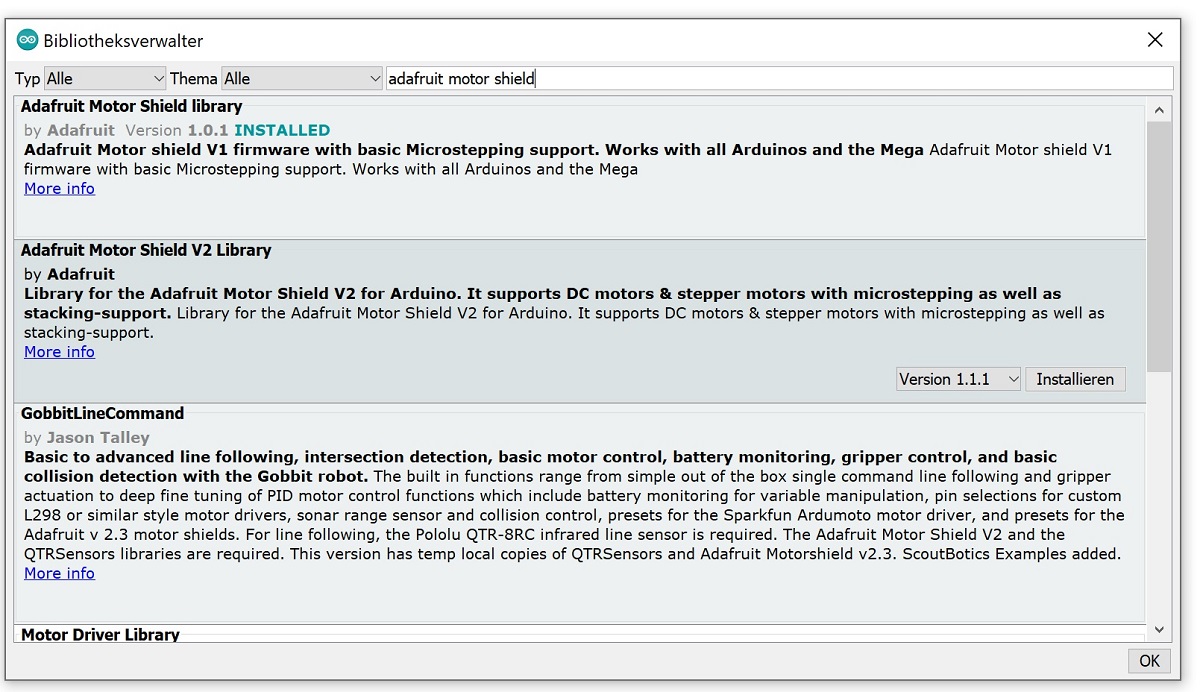The width and height of the screenshot is (1200, 692).
Task: Click the Thema label
Action: [193, 78]
